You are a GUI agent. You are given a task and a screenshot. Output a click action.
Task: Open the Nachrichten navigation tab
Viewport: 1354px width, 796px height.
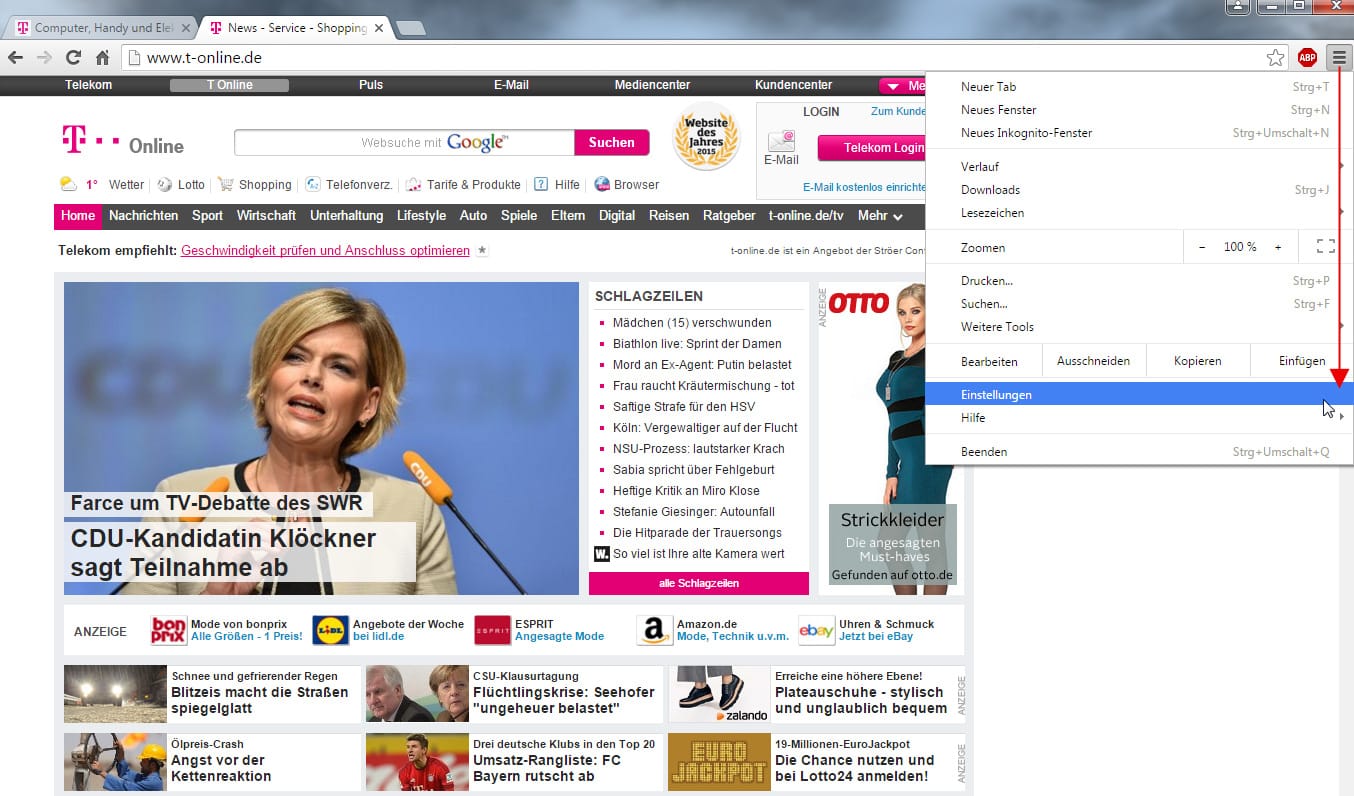point(144,216)
